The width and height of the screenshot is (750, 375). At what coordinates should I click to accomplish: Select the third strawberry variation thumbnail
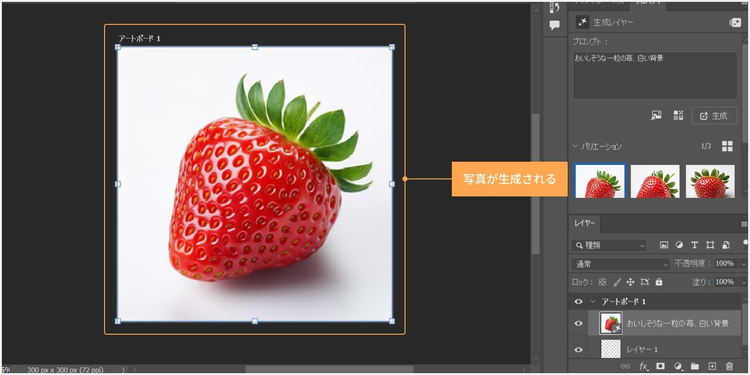pyautogui.click(x=710, y=181)
